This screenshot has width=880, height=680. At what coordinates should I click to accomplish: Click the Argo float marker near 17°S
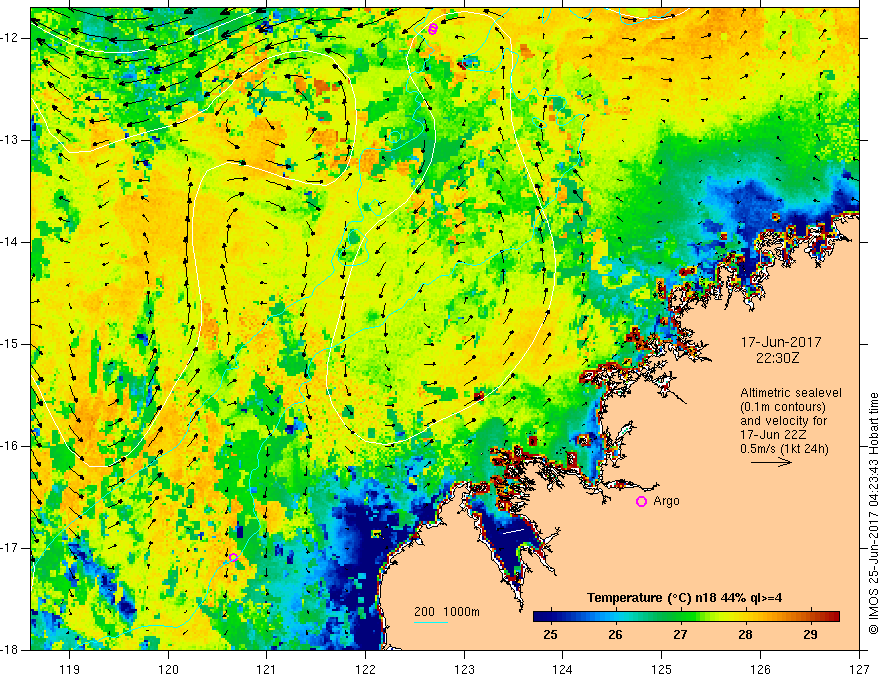[x=233, y=558]
